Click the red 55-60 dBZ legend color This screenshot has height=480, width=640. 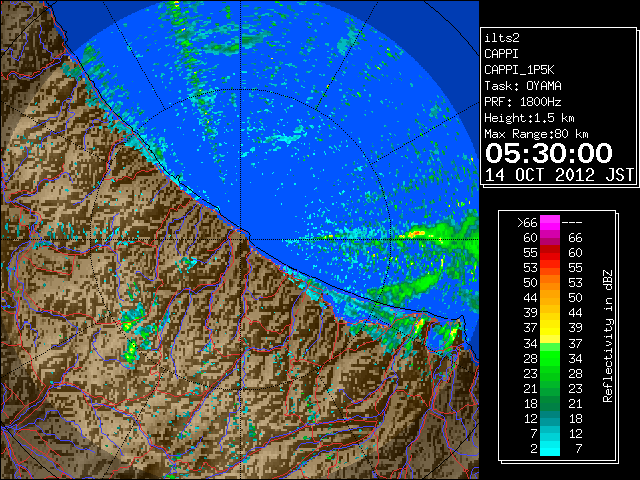click(550, 253)
